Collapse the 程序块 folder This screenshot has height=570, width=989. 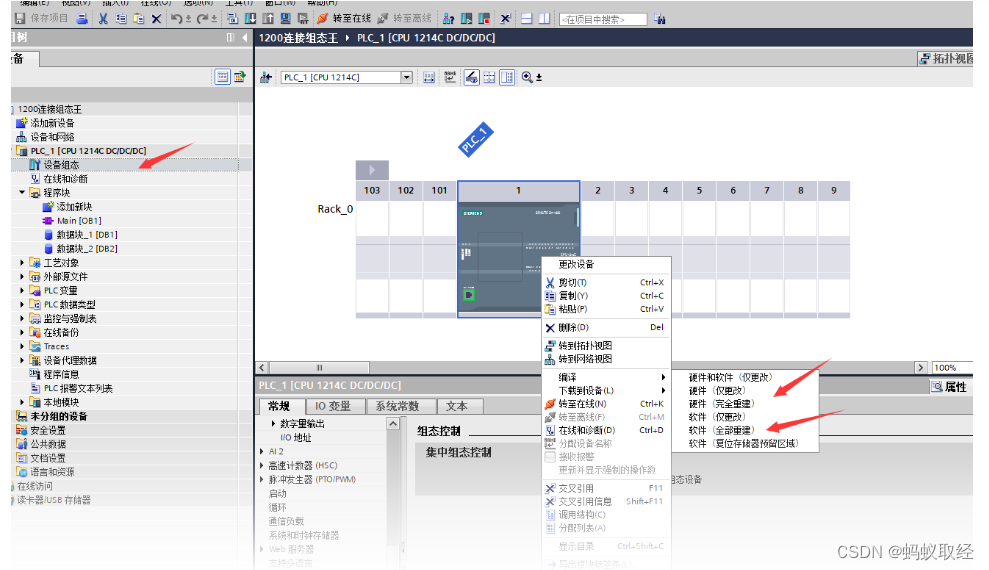tap(22, 192)
